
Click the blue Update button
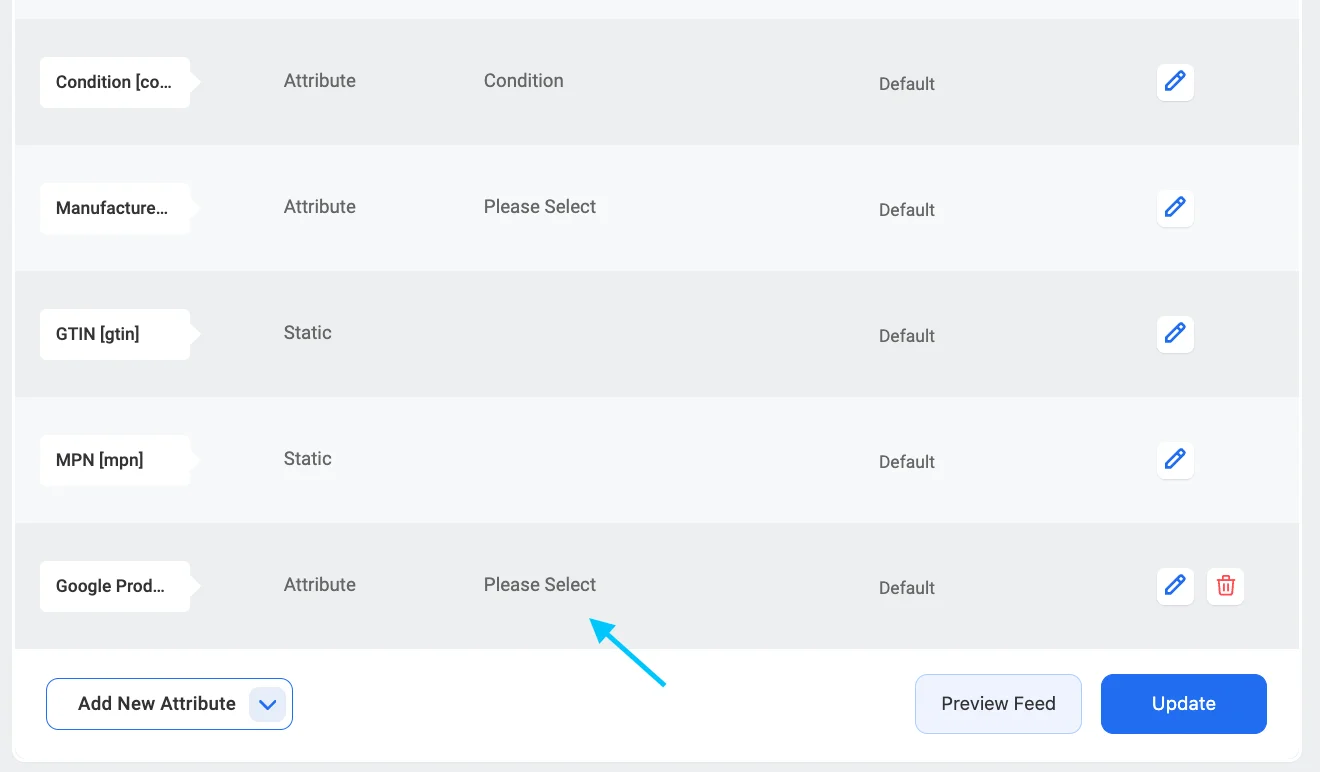(x=1184, y=704)
